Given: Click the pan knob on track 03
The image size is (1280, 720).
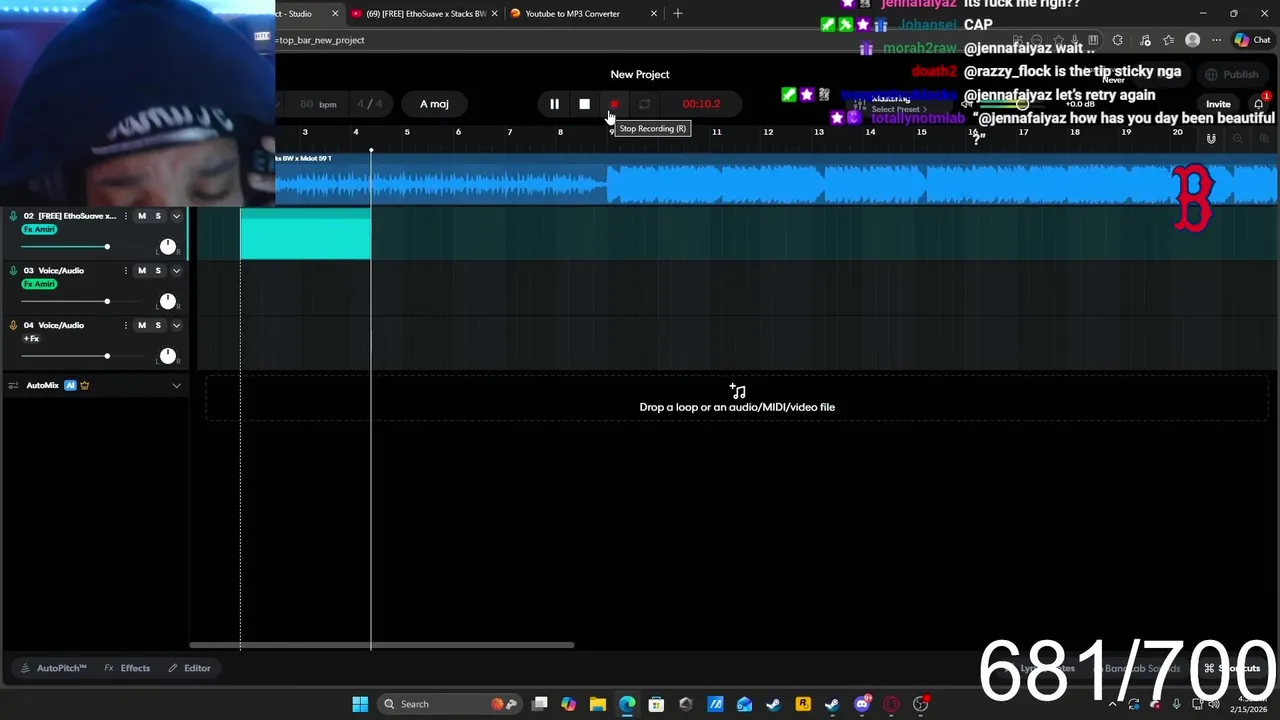Looking at the screenshot, I should coord(167,301).
